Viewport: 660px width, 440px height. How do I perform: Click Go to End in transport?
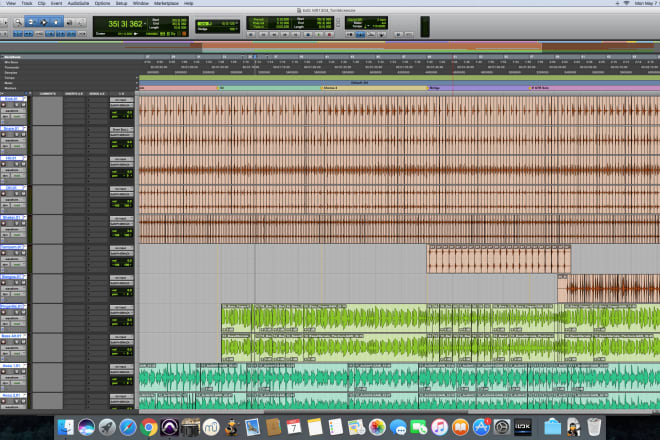click(295, 35)
